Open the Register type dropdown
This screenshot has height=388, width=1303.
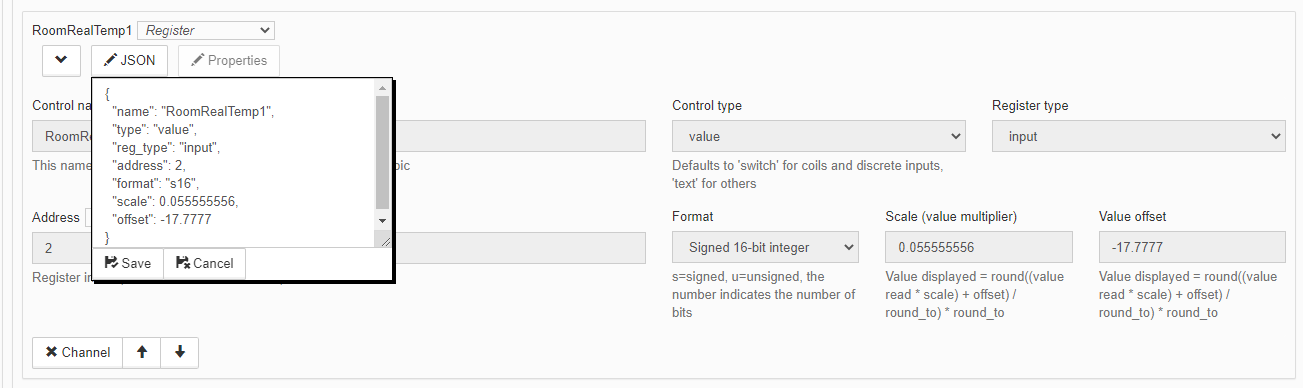click(1138, 136)
